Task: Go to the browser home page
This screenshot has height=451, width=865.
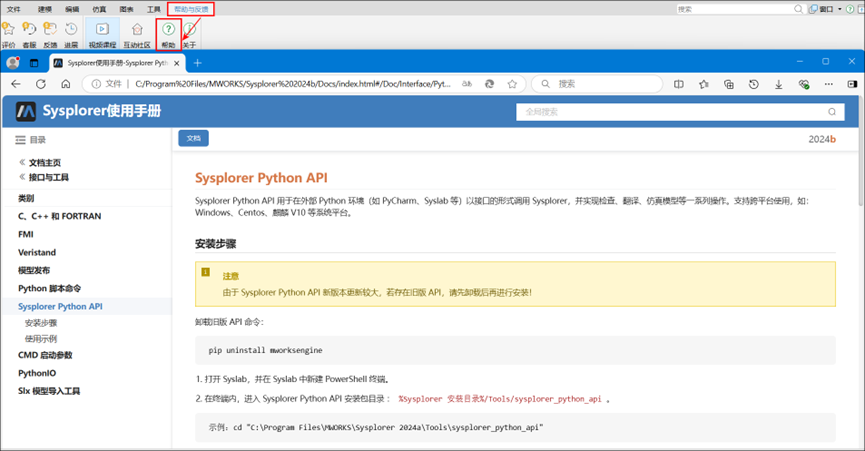Action: 66,84
